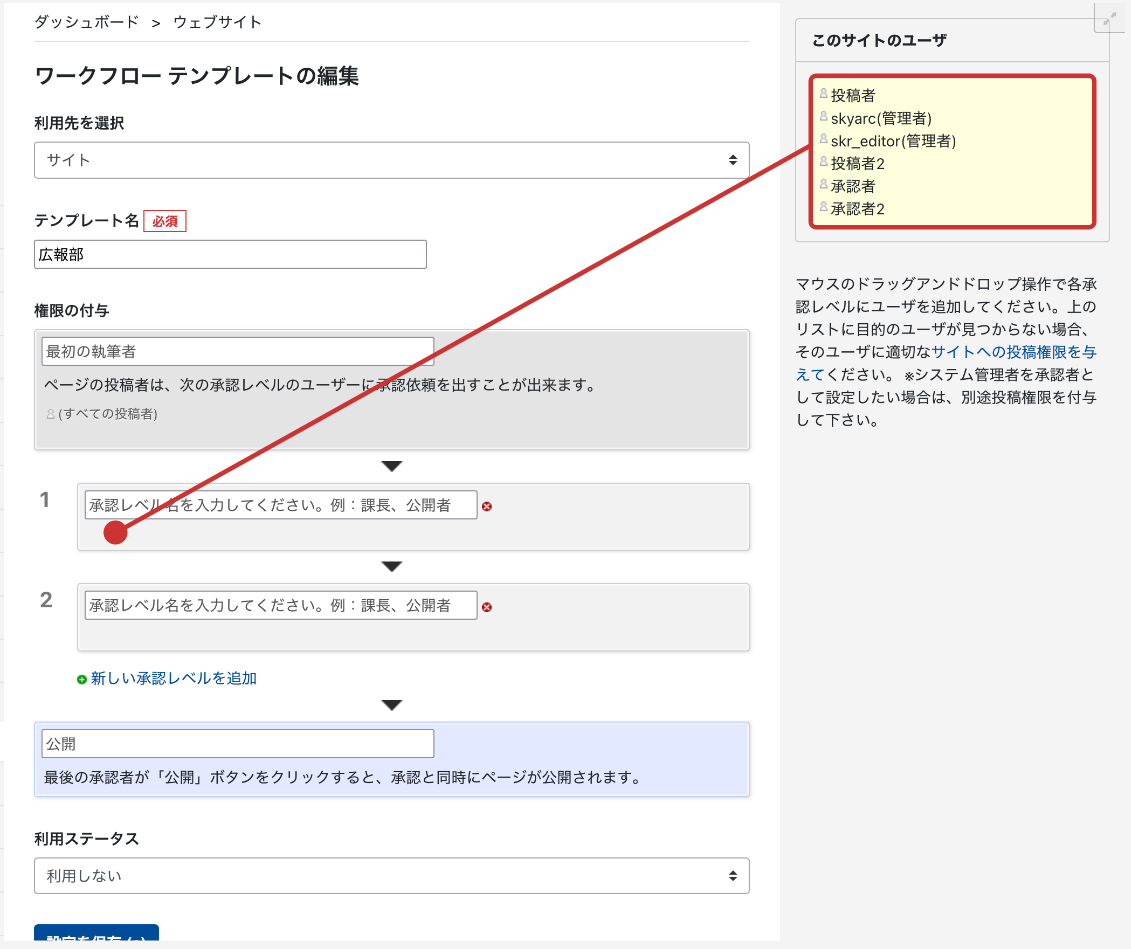The height and width of the screenshot is (949, 1131).
Task: Focus the 最初の執筆者 name field
Action: pos(238,351)
